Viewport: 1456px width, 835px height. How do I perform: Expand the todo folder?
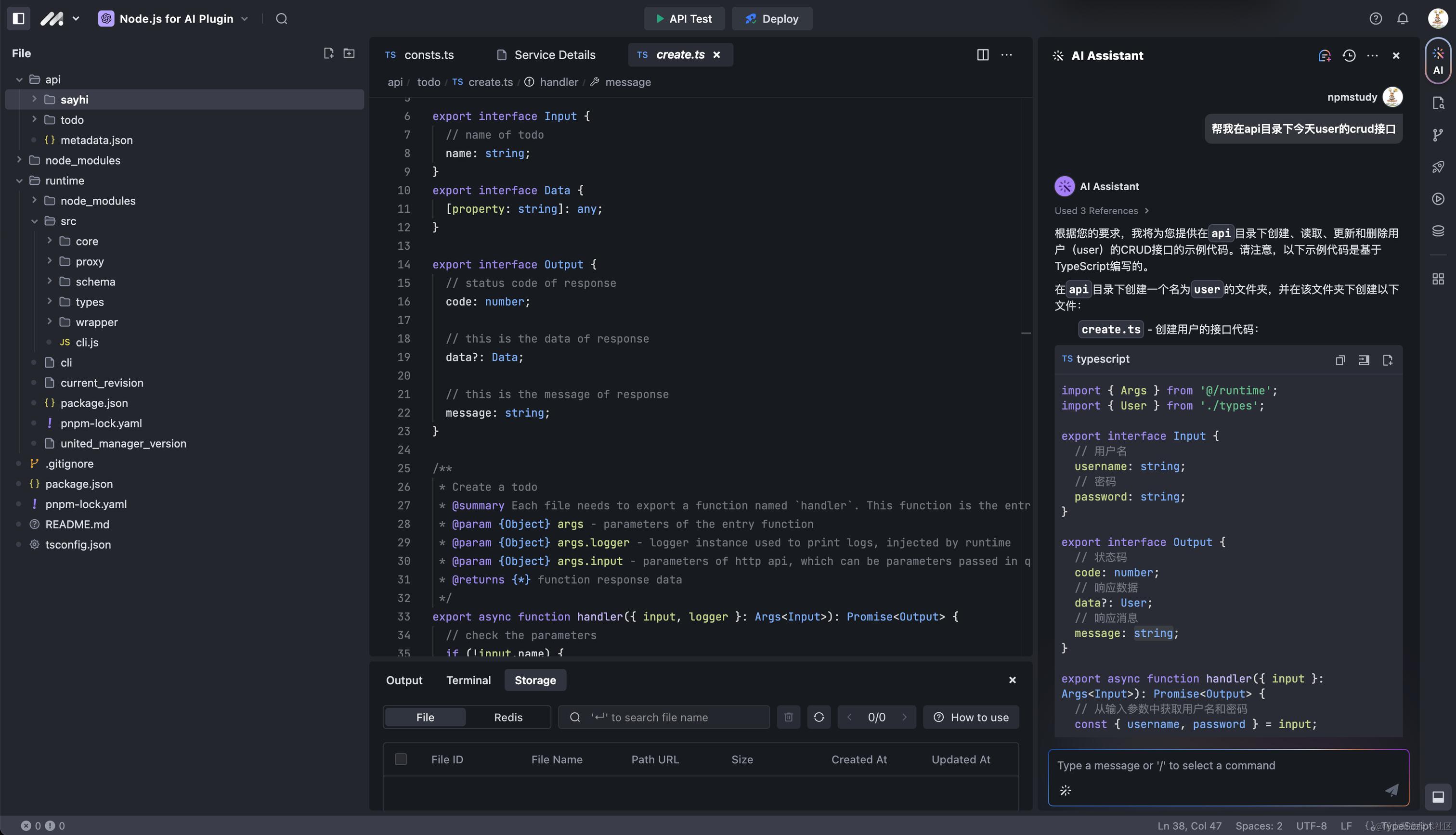pos(34,119)
